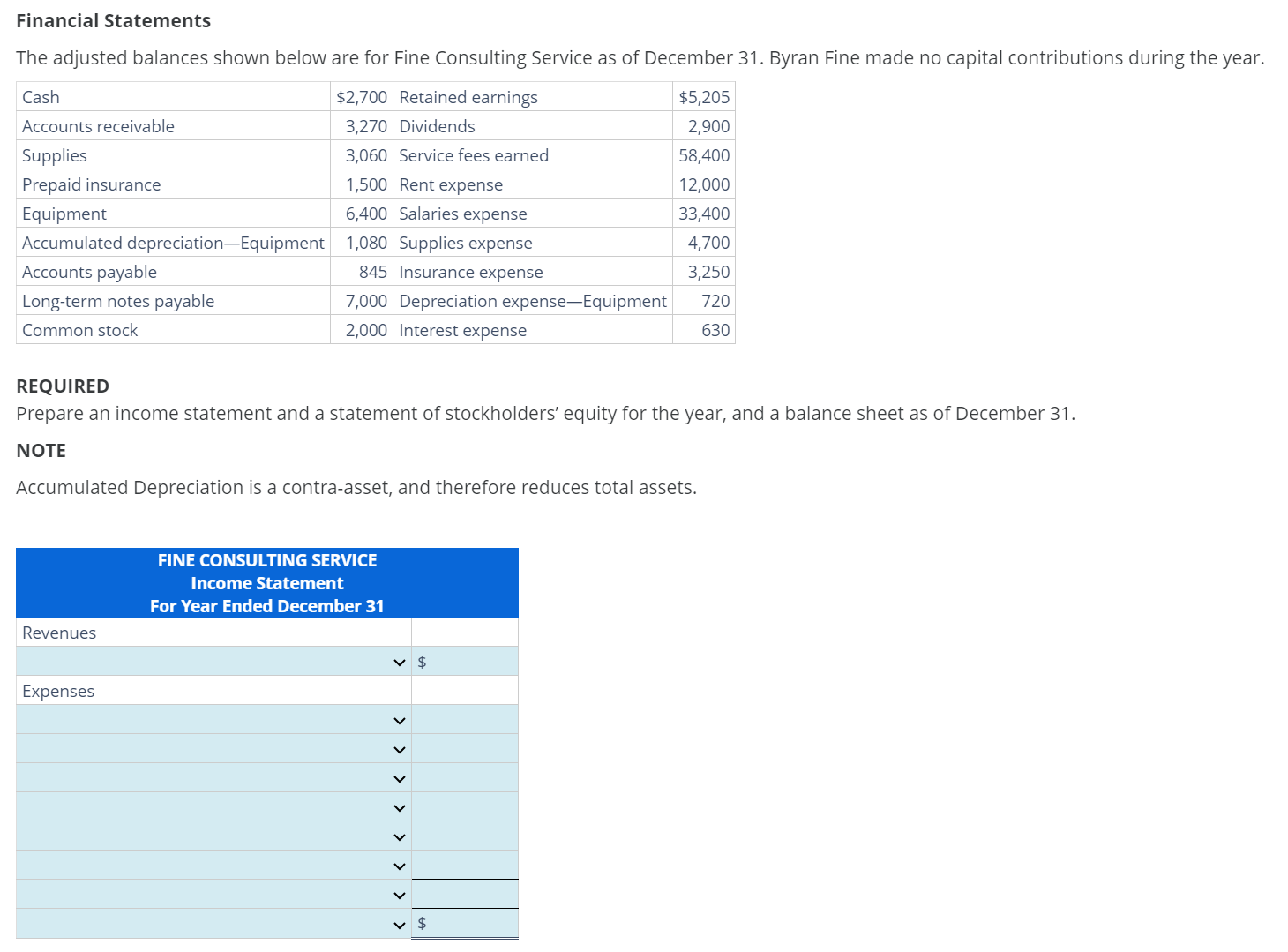Open the bottom dropdown next to final dollar sign
The image size is (1288, 952).
point(399,924)
